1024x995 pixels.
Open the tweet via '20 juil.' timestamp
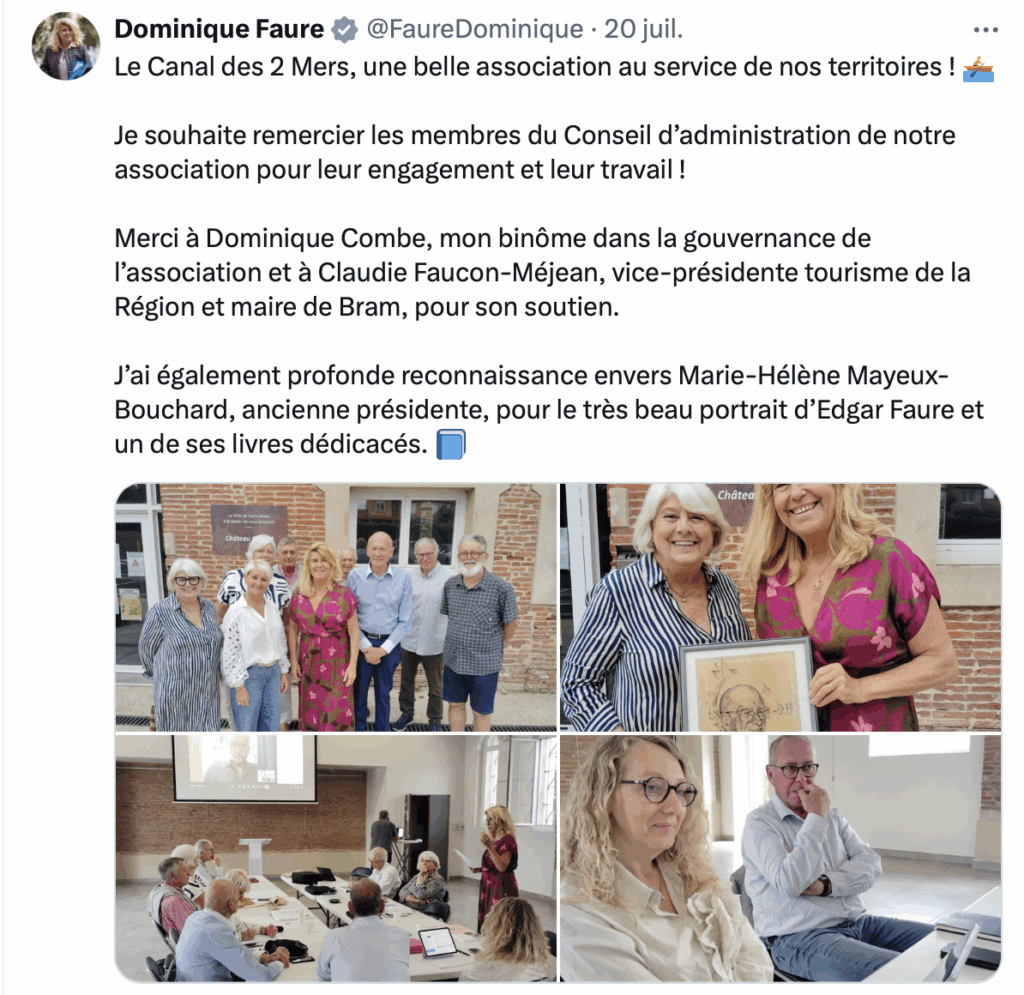click(x=643, y=29)
